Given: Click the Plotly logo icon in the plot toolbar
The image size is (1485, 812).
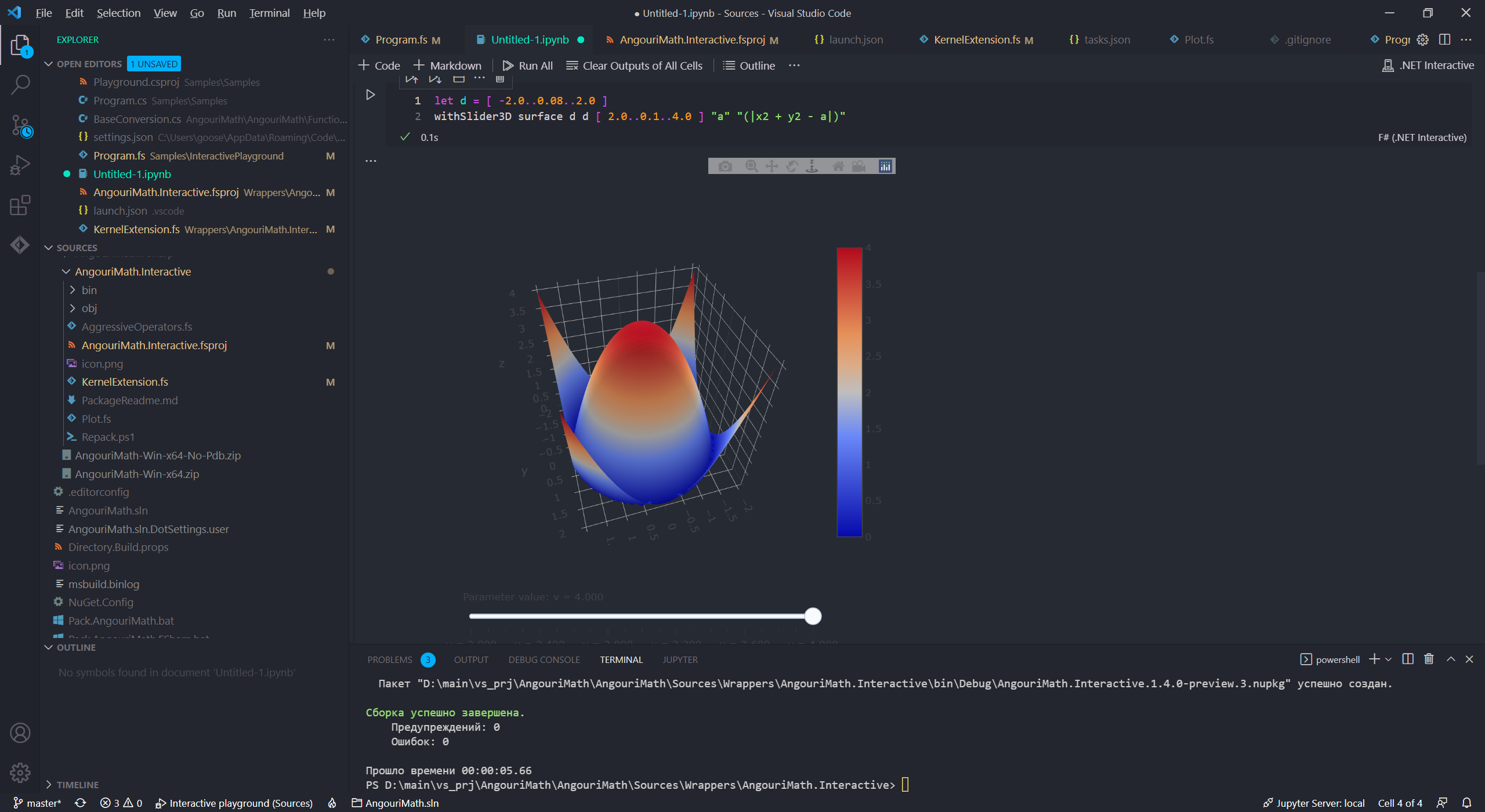Looking at the screenshot, I should (885, 166).
